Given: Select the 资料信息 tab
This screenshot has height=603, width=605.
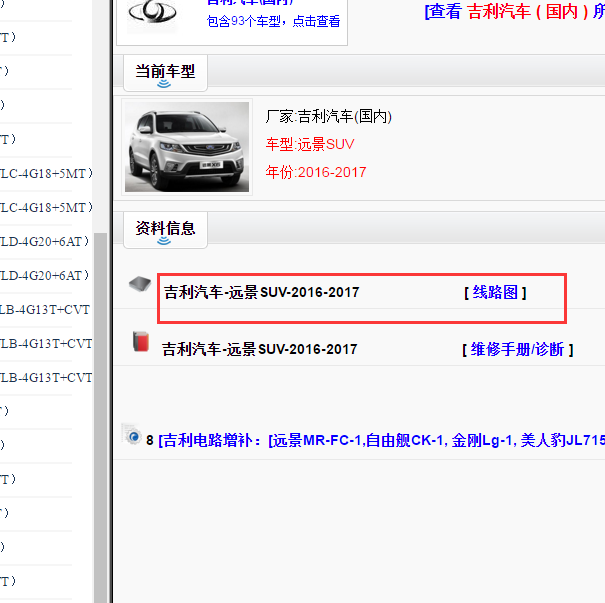Looking at the screenshot, I should (165, 230).
